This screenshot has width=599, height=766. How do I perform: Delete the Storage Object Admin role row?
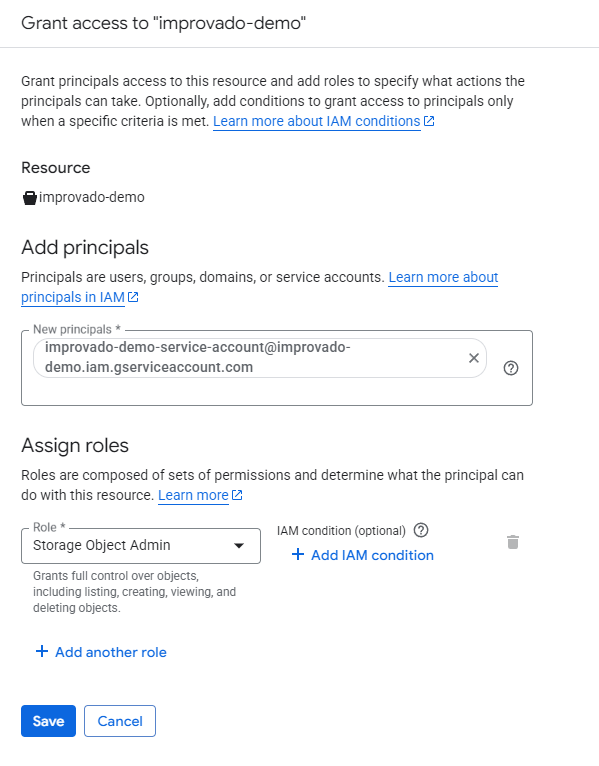[x=513, y=542]
